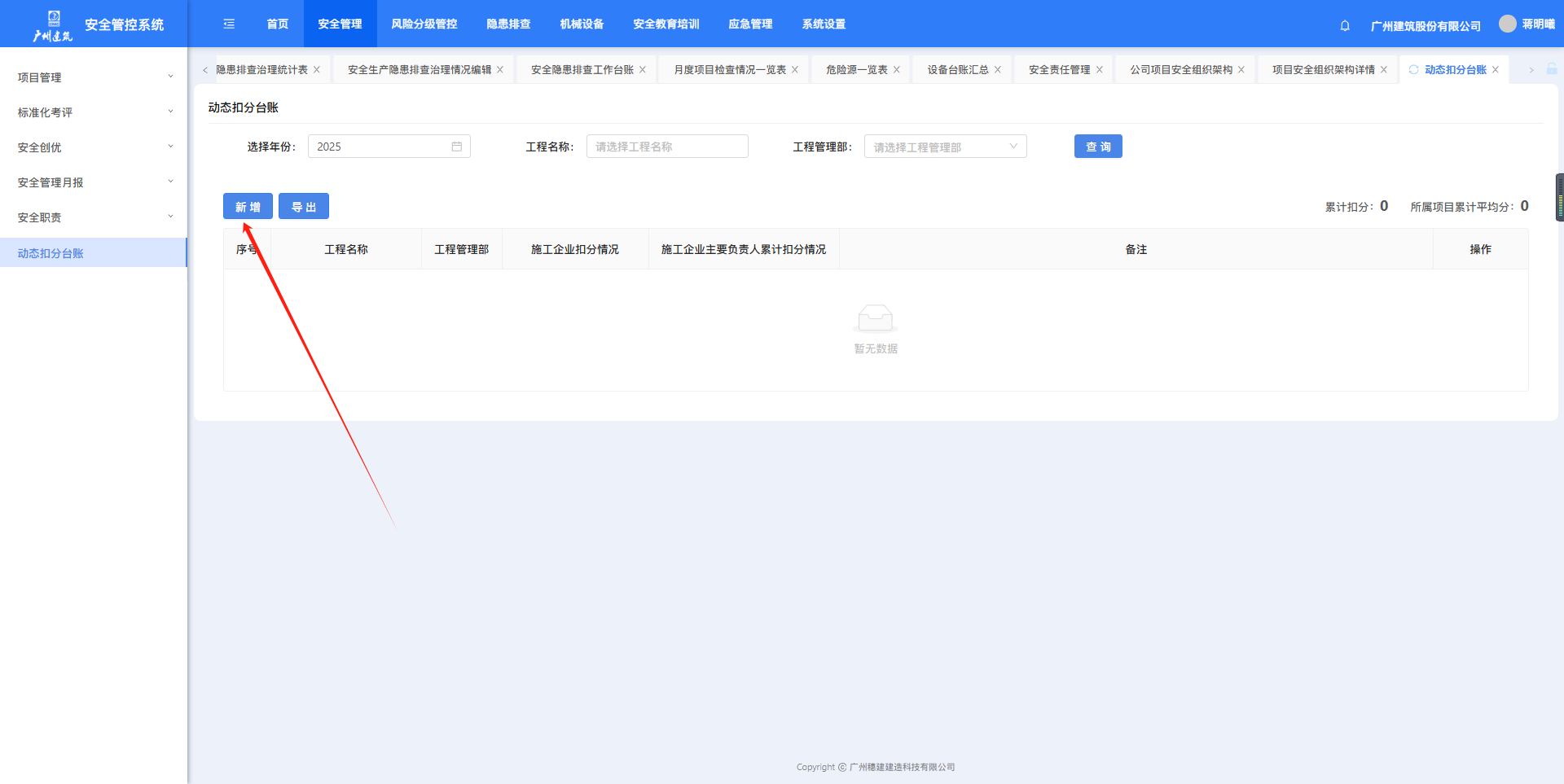Viewport: 1564px width, 784px height.
Task: Close the 设备台账汇总 tab
Action: coord(998,70)
